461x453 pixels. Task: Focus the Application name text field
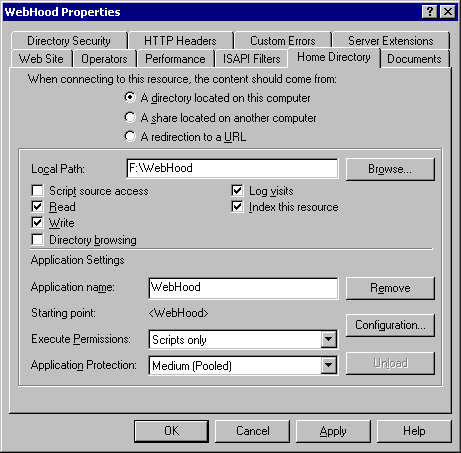(243, 288)
